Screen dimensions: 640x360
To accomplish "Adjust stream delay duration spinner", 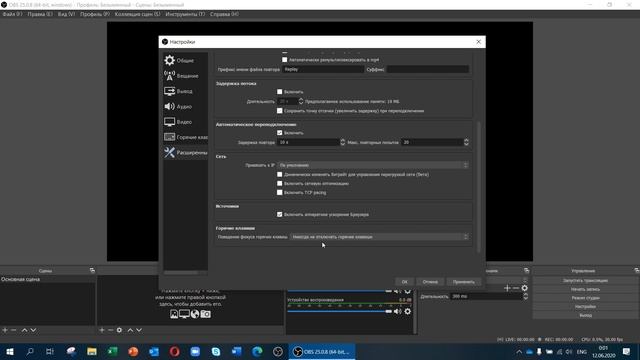I will [x=301, y=101].
